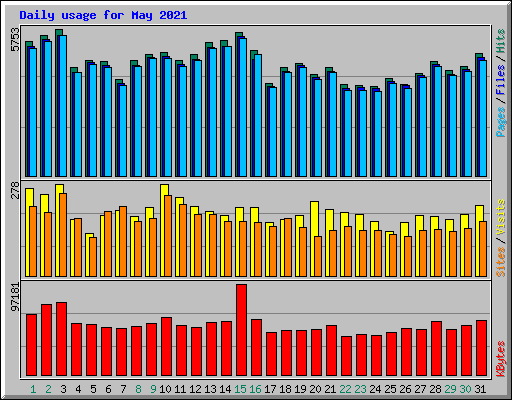
Task: Click day label 8 on x-axis
Action: [x=138, y=389]
